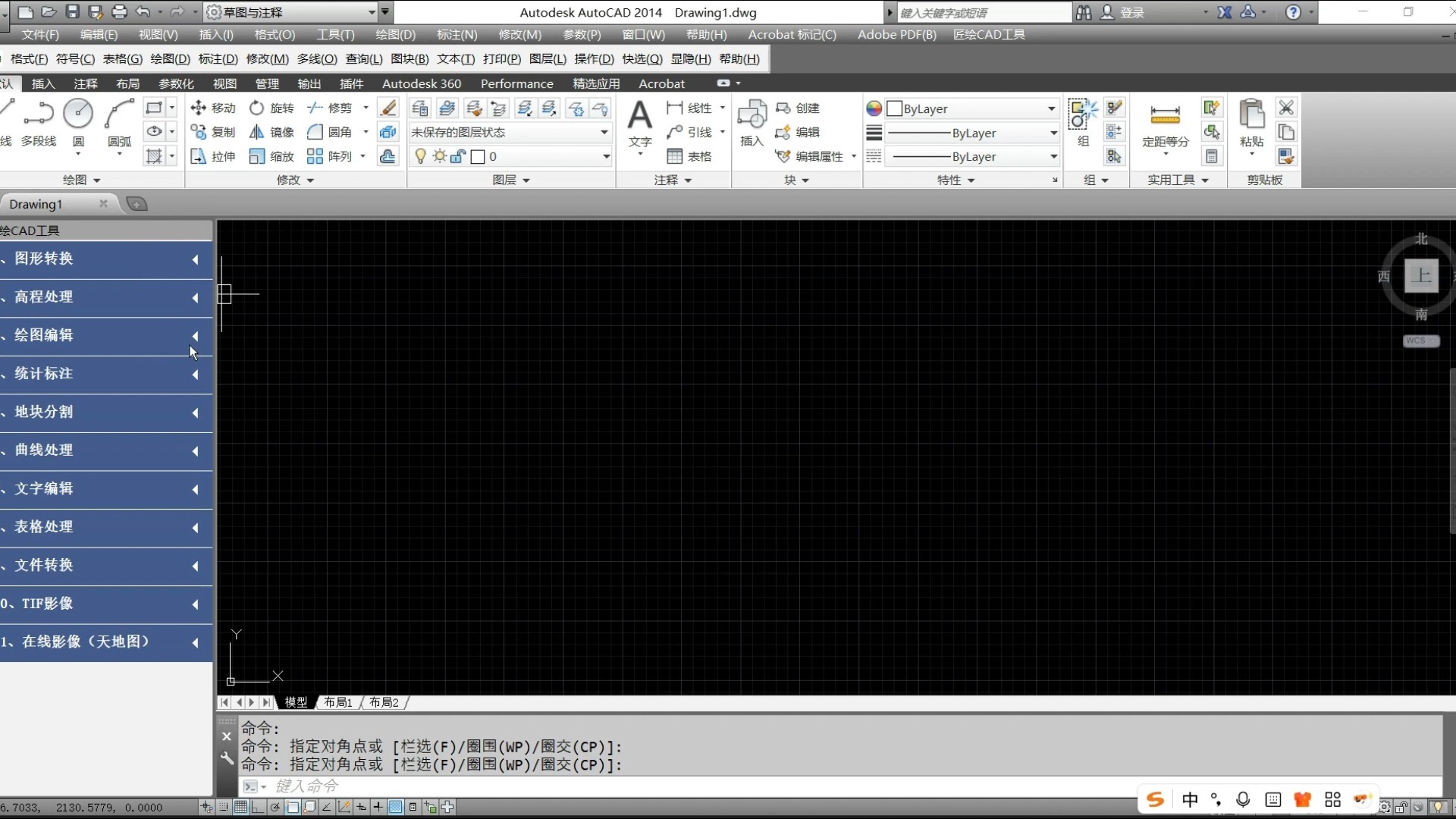Click the Mirror (镜像) tool
The image size is (1456, 819).
[x=271, y=132]
